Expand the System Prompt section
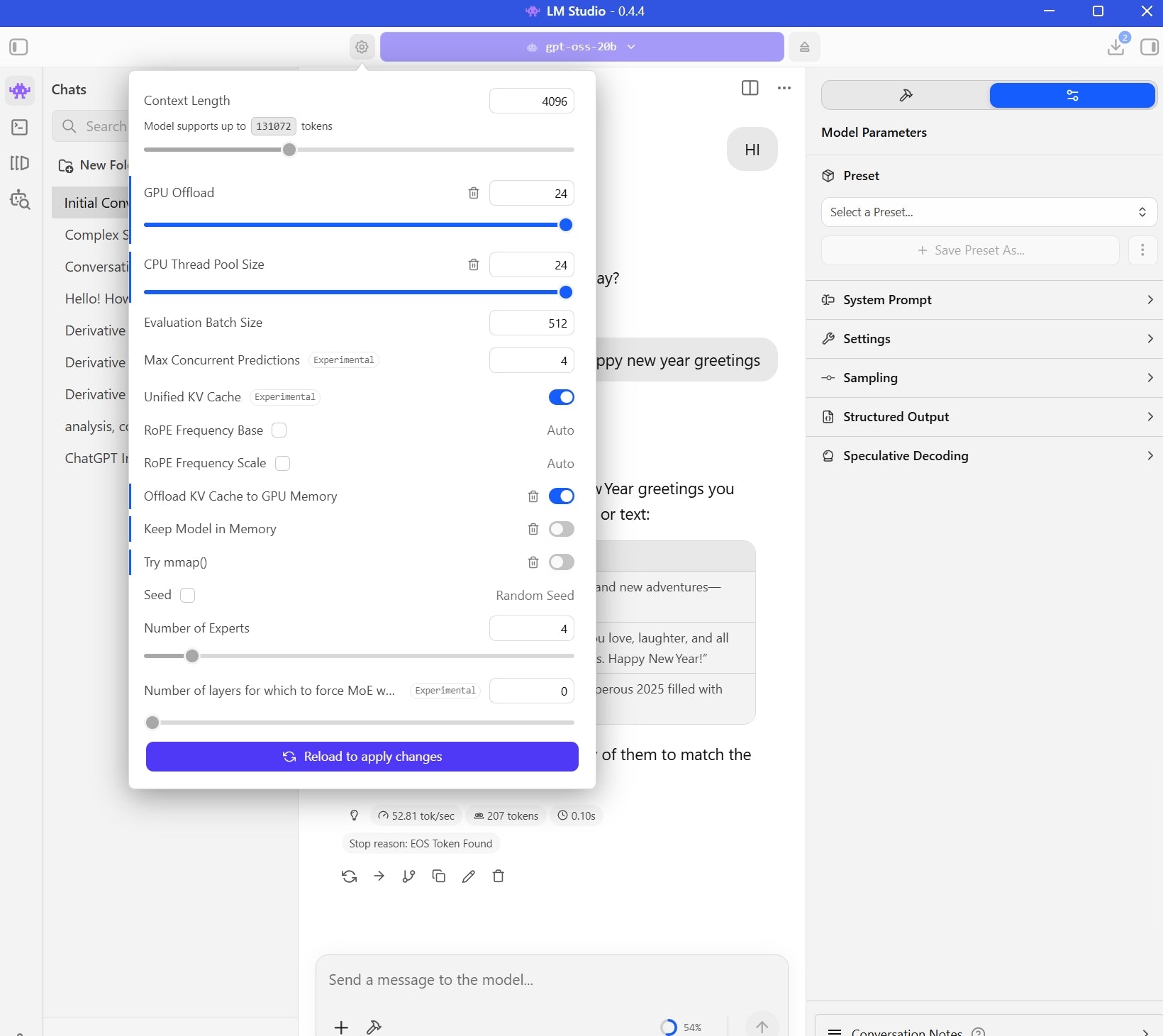This screenshot has width=1163, height=1036. point(989,300)
